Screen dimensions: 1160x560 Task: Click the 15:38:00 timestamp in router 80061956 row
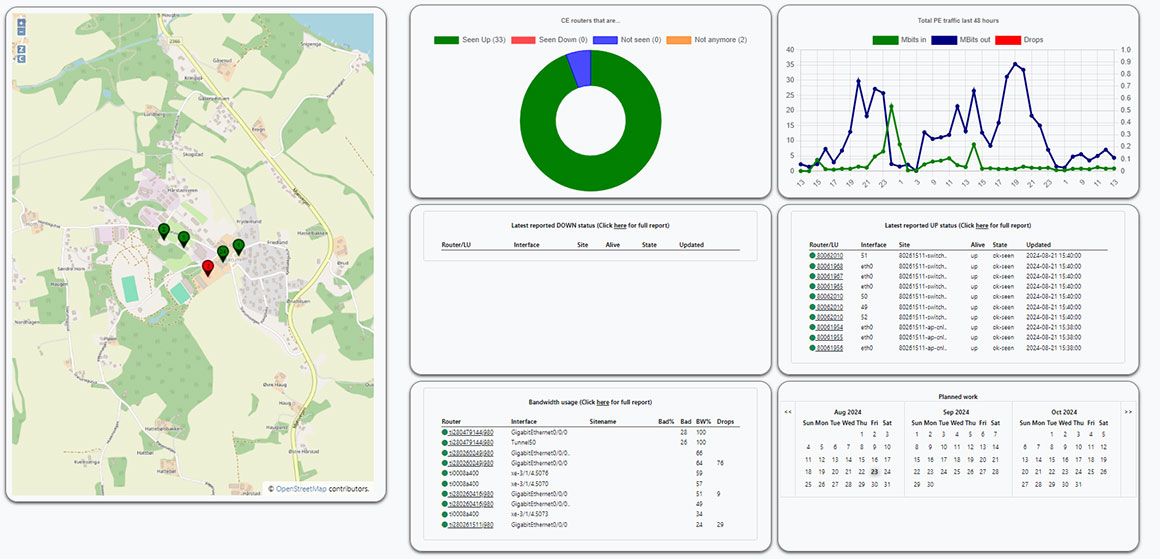1053,348
